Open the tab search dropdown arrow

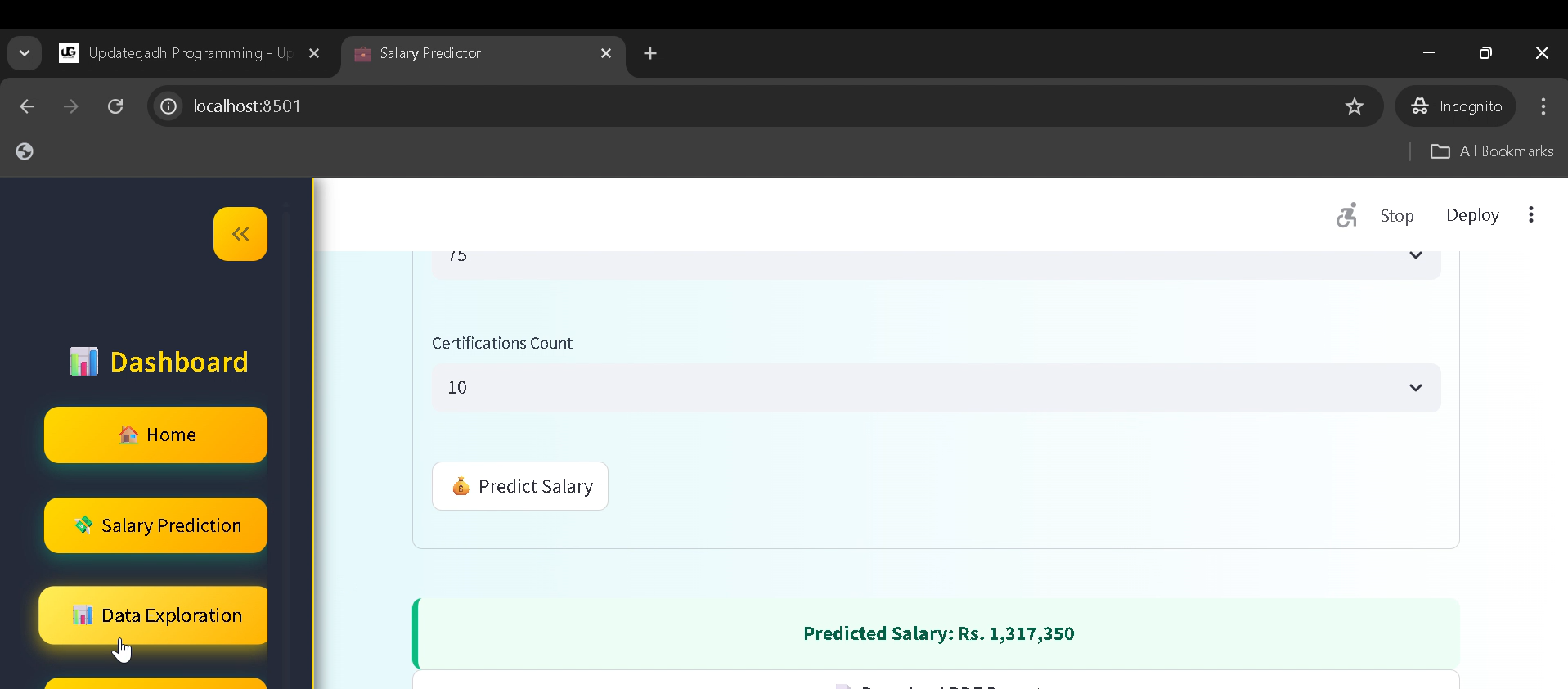pyautogui.click(x=25, y=53)
